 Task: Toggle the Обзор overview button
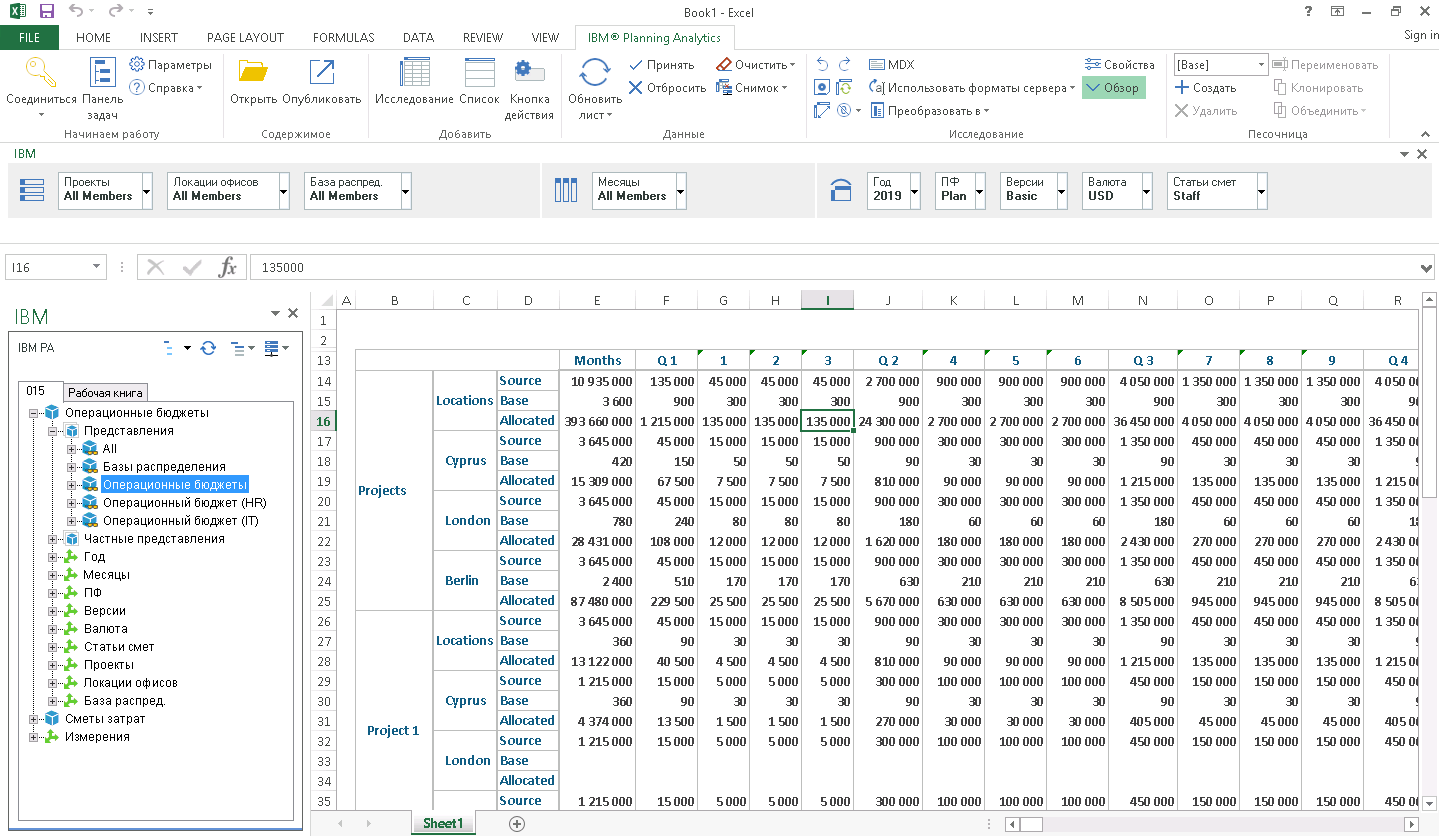click(1112, 88)
